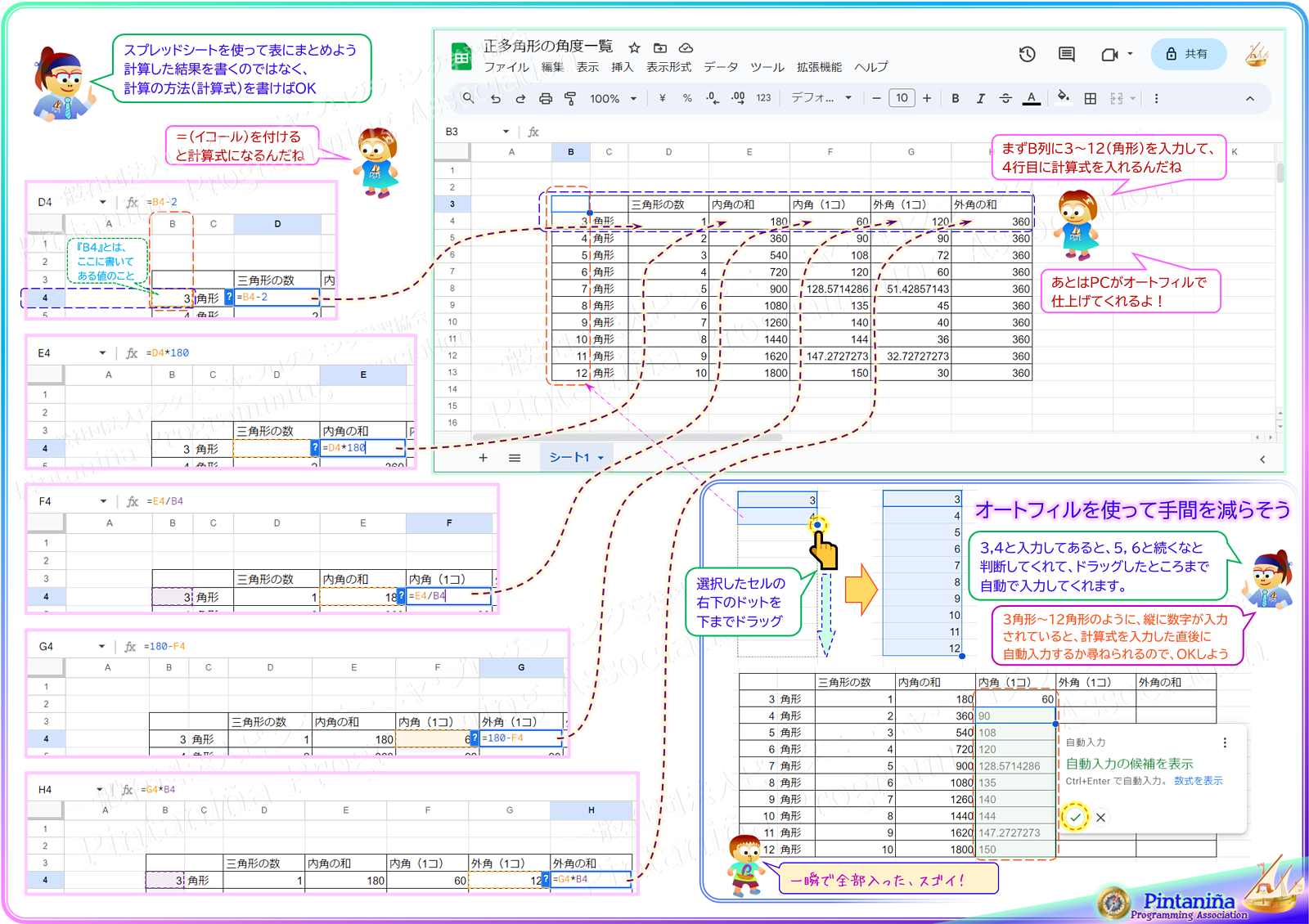Toggle strikethrough formatting
The image size is (1309, 924).
[x=1005, y=99]
